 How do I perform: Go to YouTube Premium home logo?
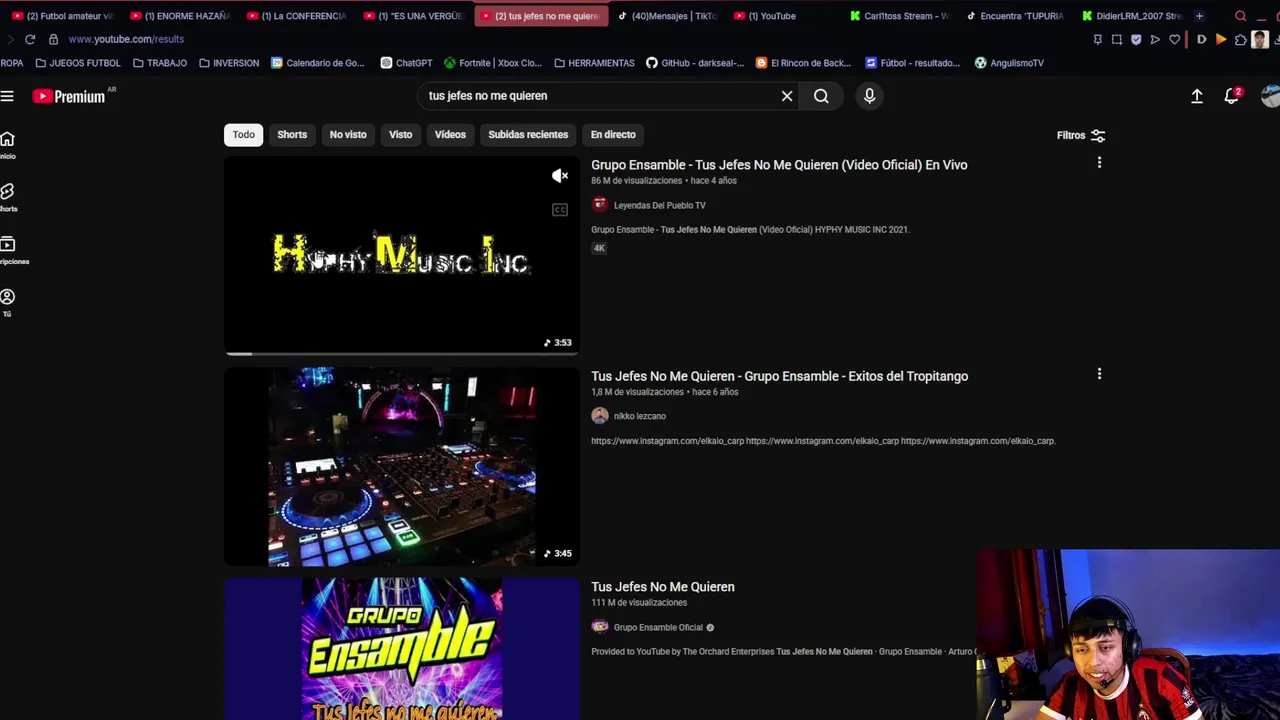pos(69,96)
